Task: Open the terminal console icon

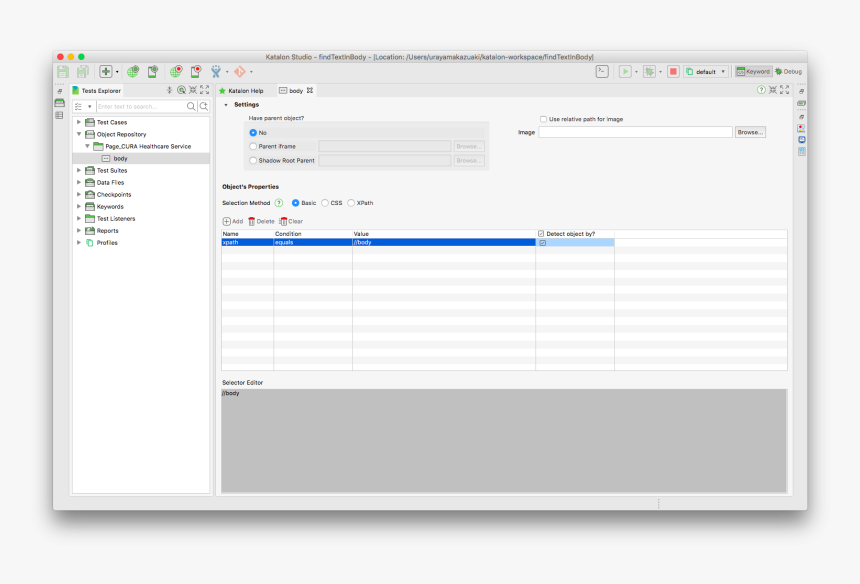Action: point(601,72)
